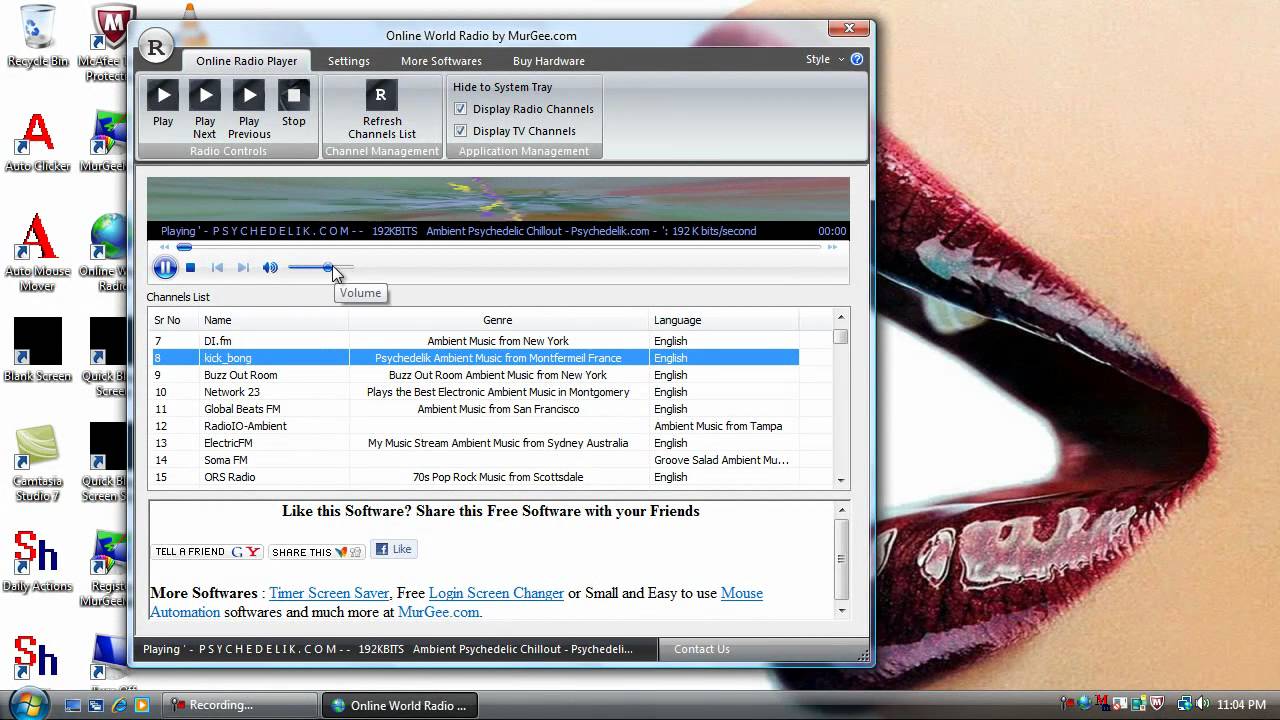Screen dimensions: 1280x720
Task: Click the Internet Explorer quick launch icon
Action: pyautogui.click(x=119, y=705)
